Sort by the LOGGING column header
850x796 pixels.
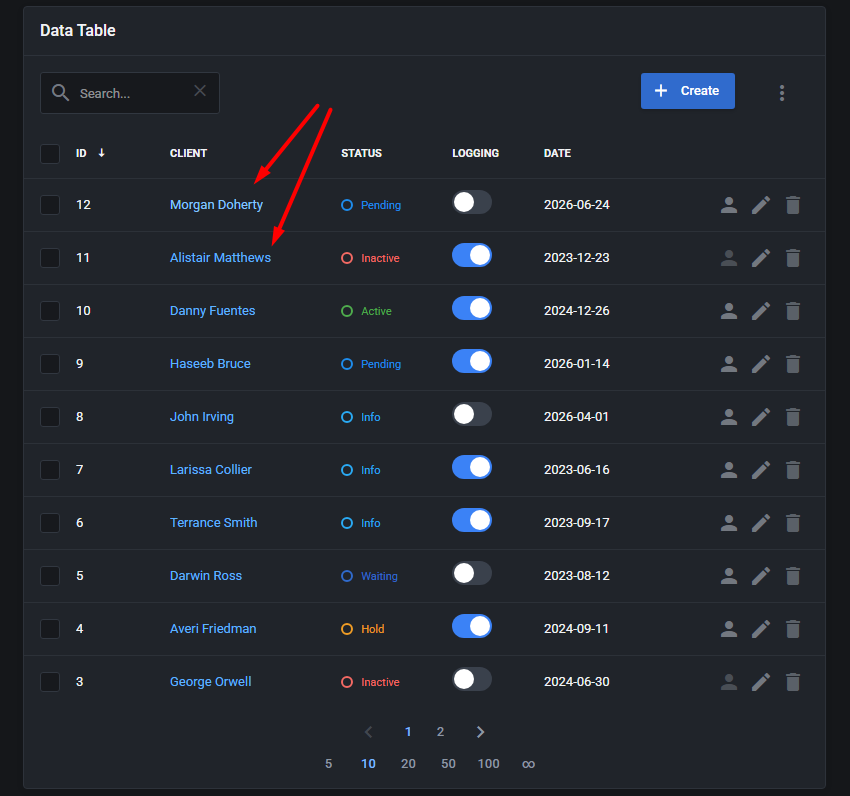pos(475,153)
